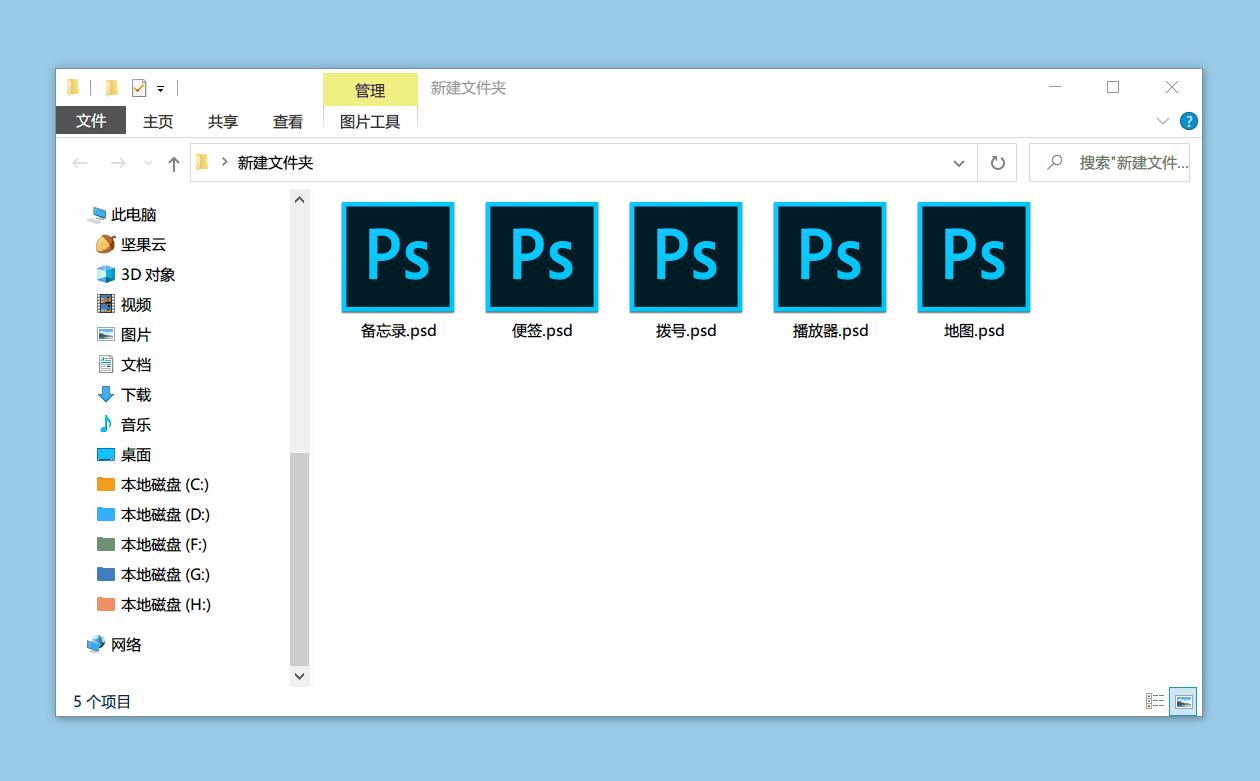Open 本地磁盘 (H:) drive
The height and width of the screenshot is (781, 1260).
[x=153, y=605]
